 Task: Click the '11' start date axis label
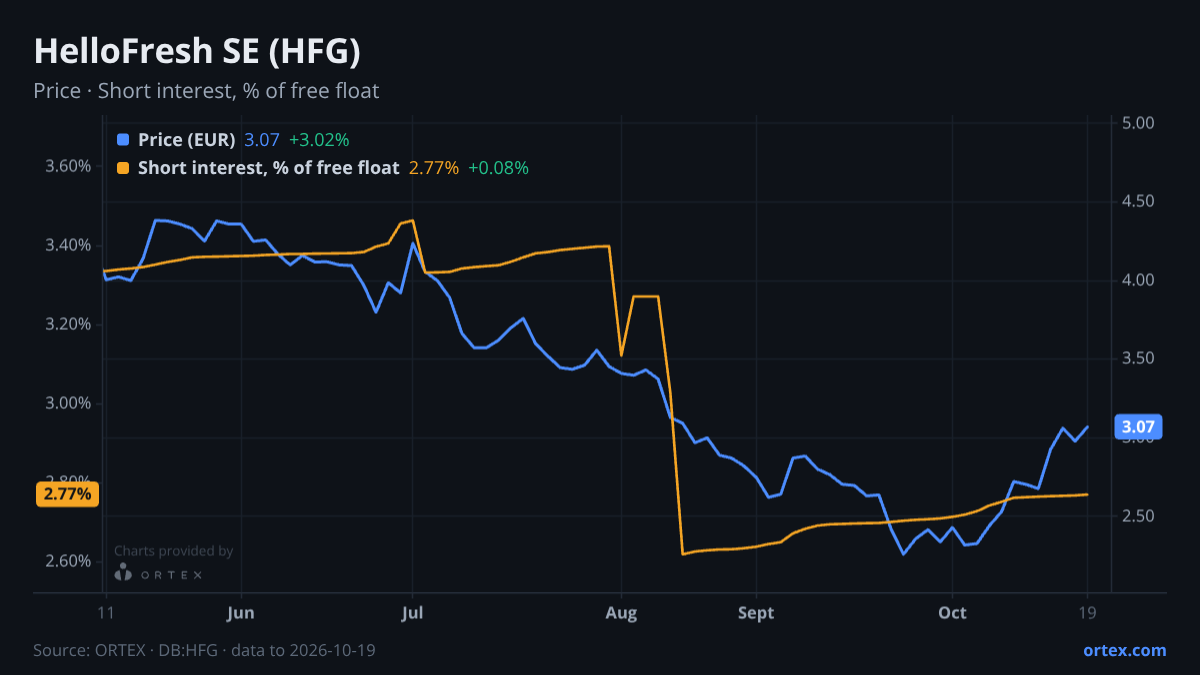point(105,613)
